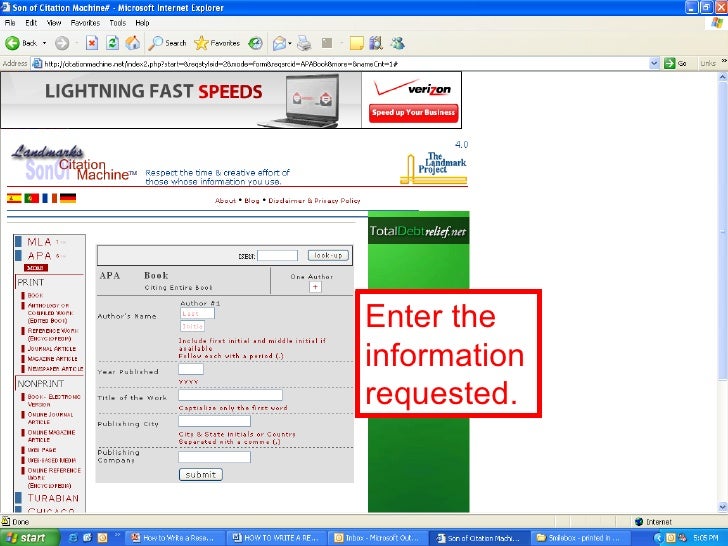
Task: Select Book under Print
Action: click(35, 295)
